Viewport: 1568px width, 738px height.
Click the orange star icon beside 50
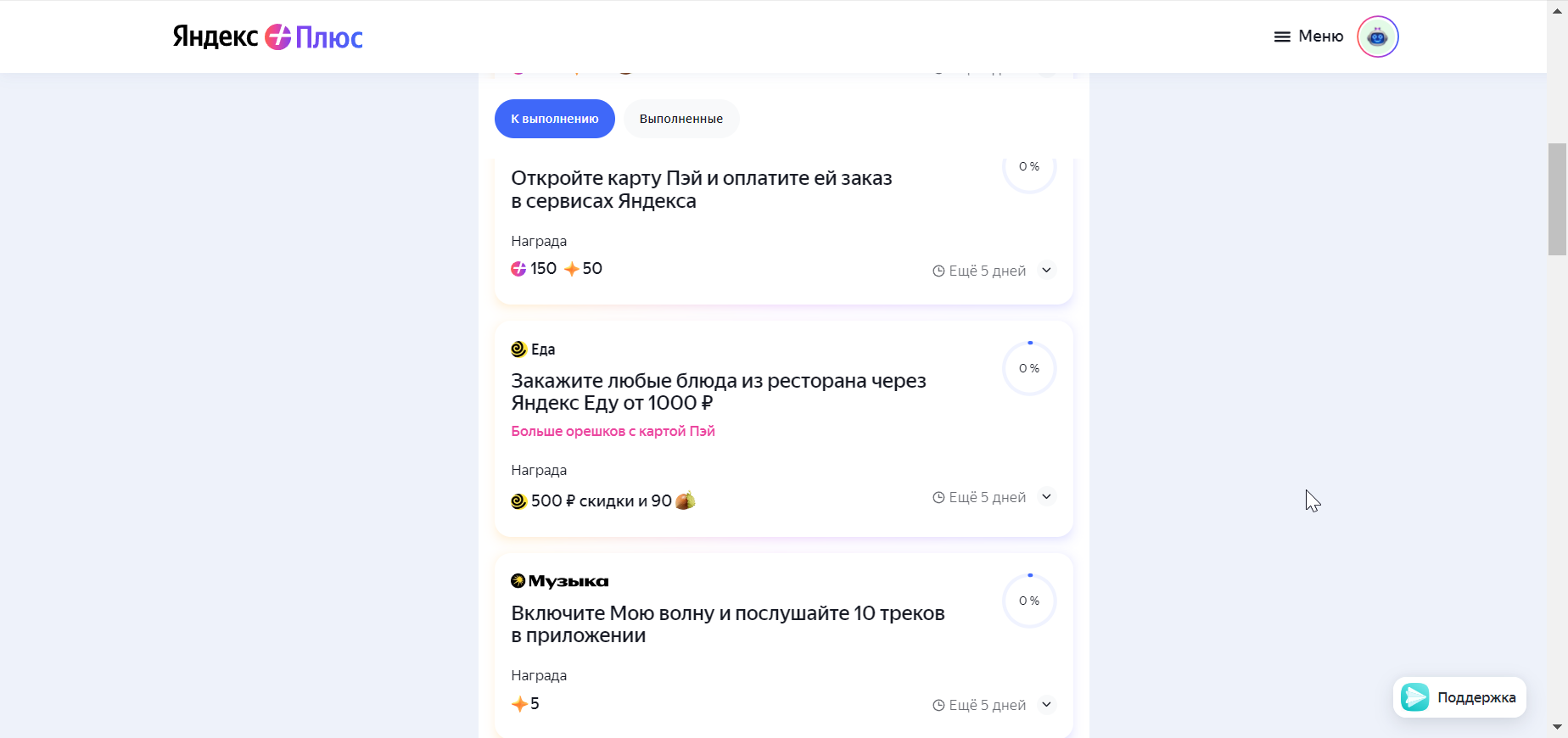572,269
